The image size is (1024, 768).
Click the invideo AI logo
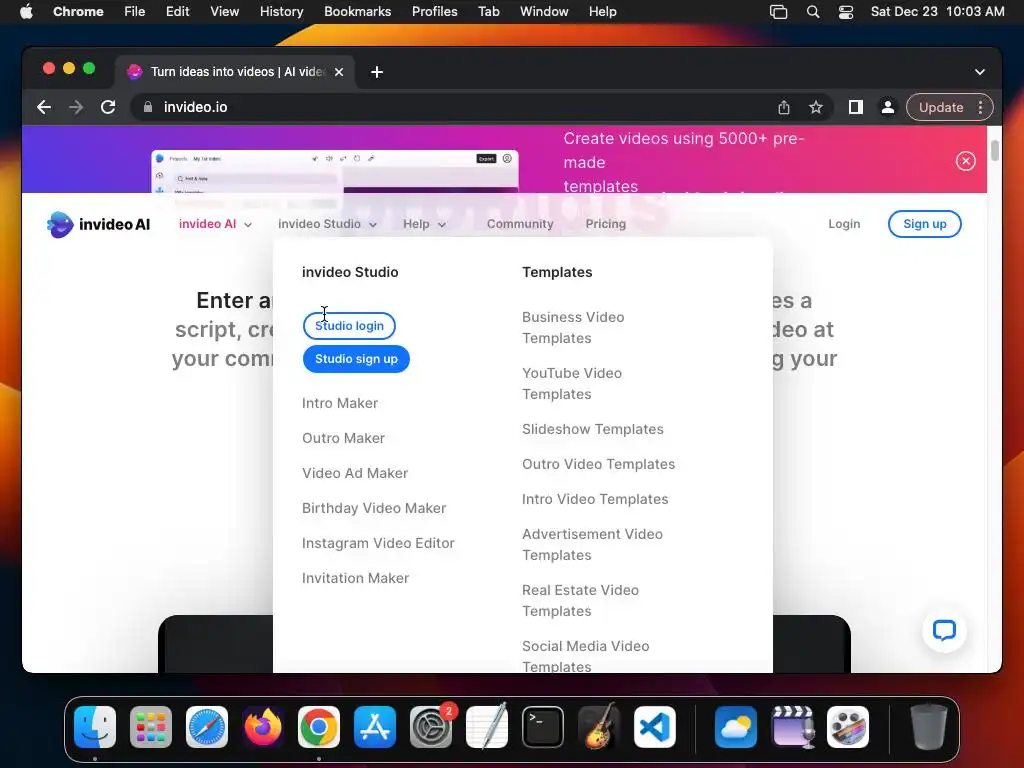point(99,224)
